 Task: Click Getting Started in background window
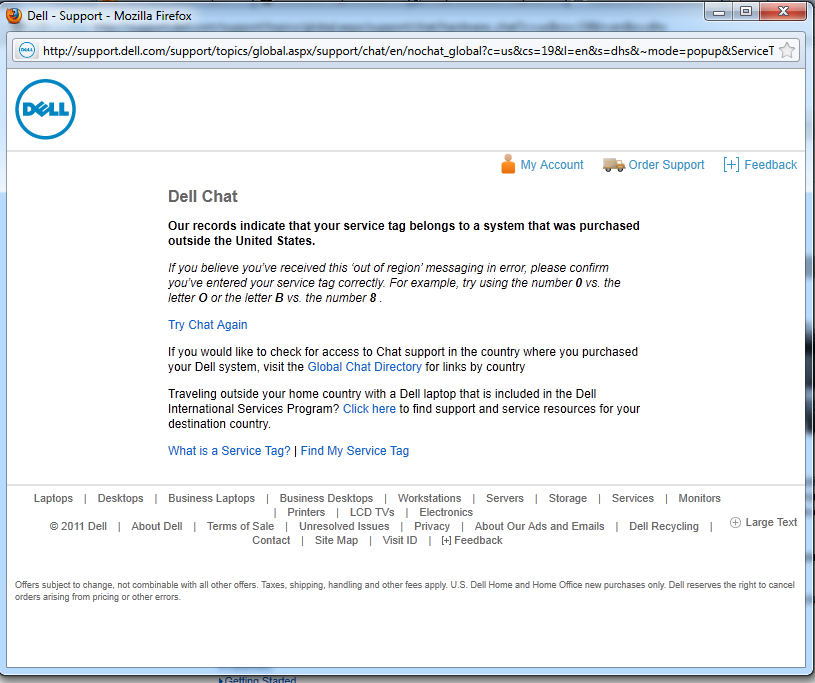[x=260, y=679]
